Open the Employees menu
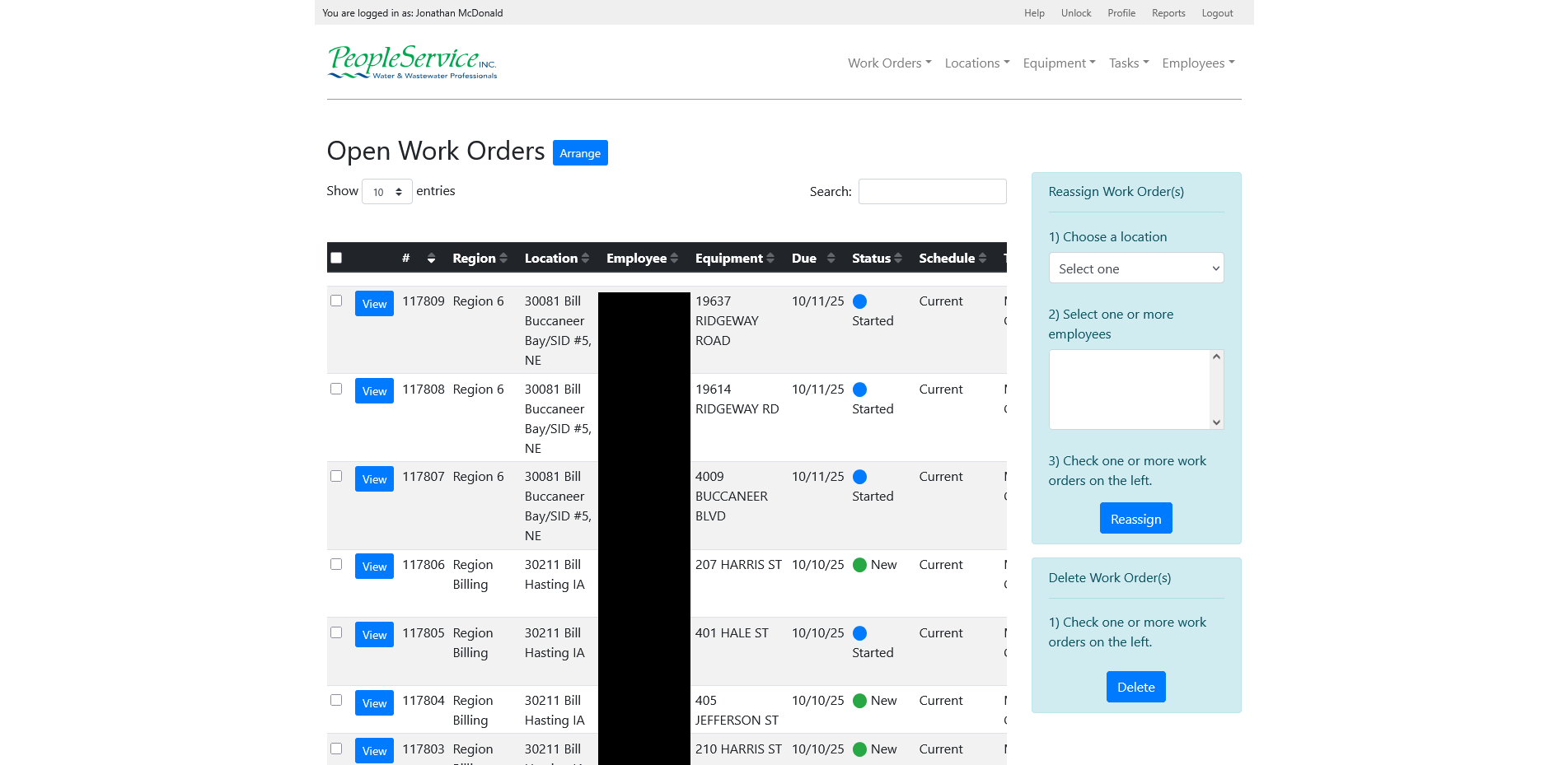This screenshot has height=765, width=1568. (1197, 63)
